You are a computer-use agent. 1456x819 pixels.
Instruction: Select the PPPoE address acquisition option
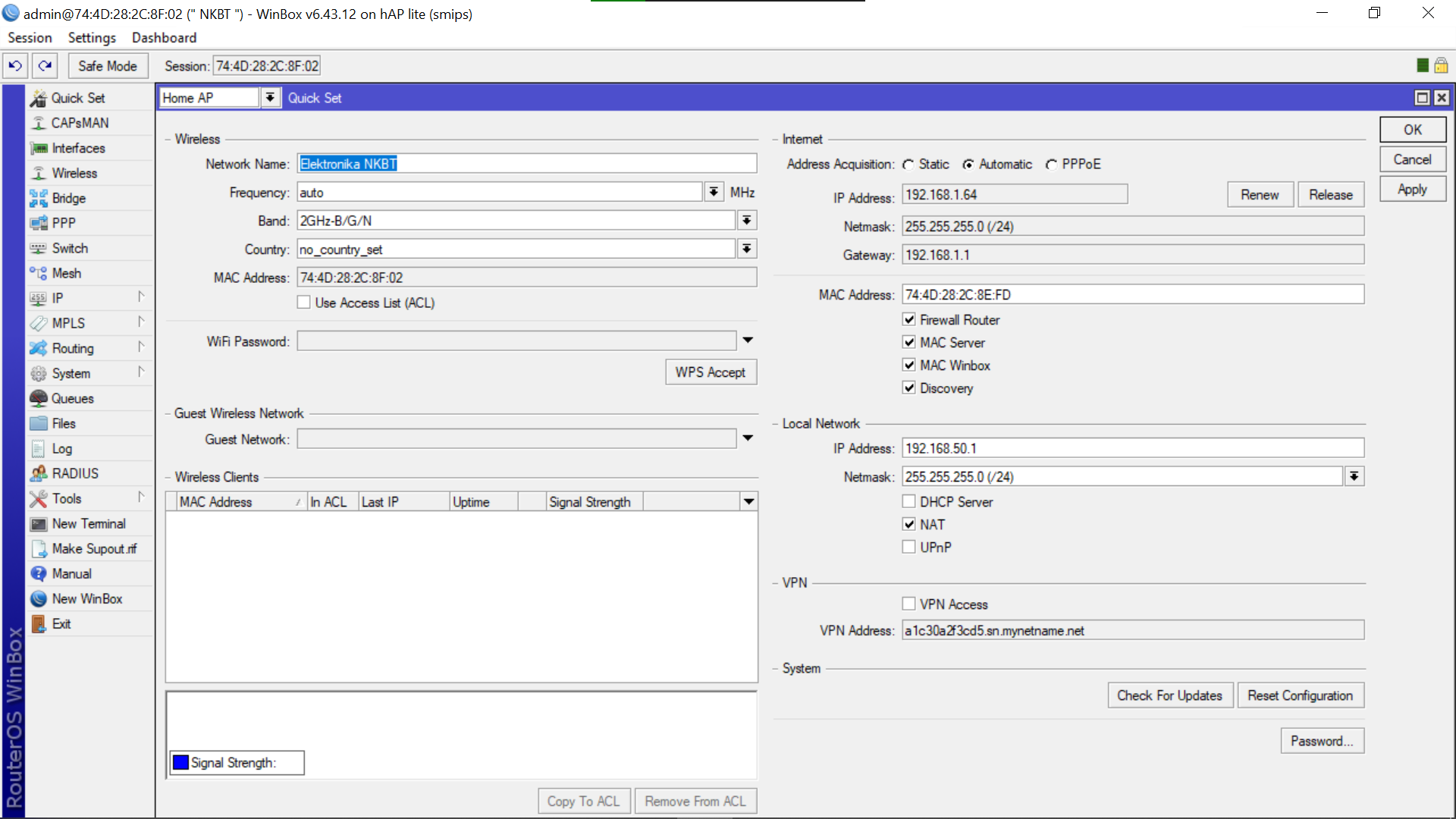tap(1052, 165)
